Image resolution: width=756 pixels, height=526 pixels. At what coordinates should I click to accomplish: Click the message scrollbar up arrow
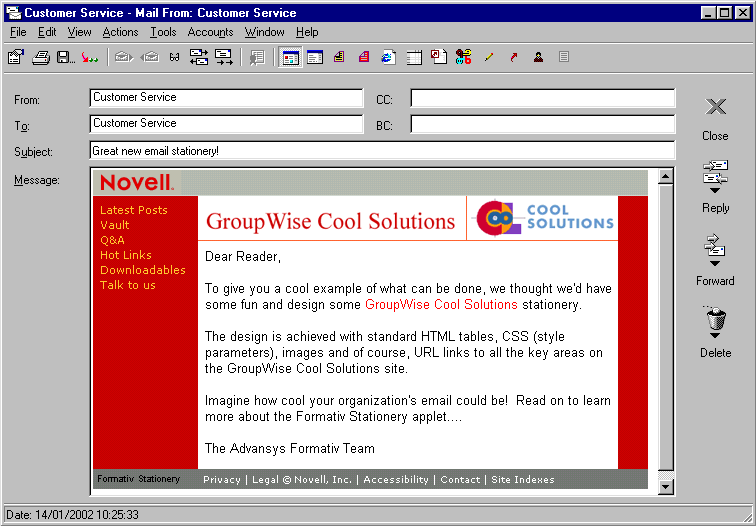pyautogui.click(x=666, y=177)
